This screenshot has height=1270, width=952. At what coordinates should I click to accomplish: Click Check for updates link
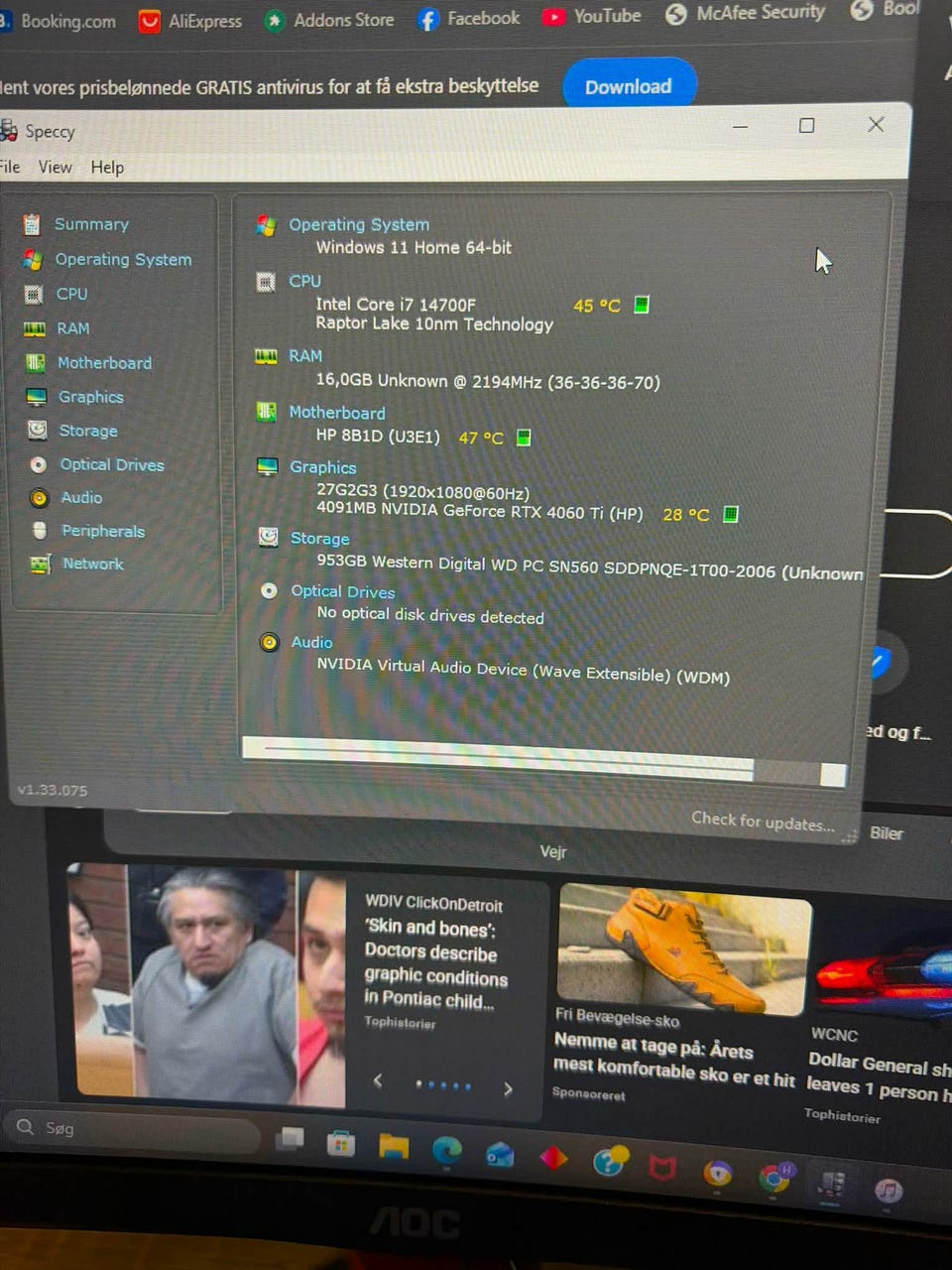(x=763, y=822)
